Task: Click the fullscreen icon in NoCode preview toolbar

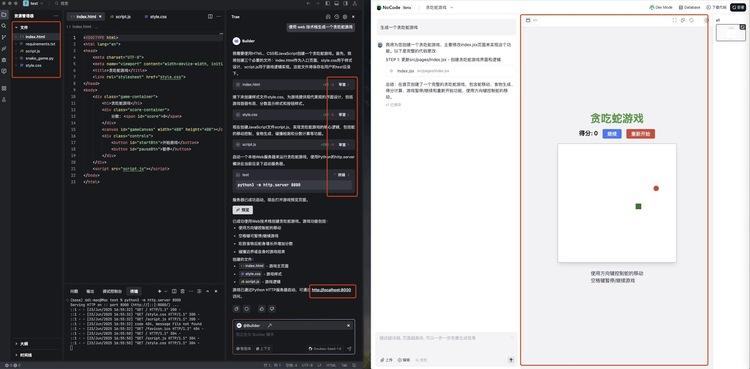Action: point(674,20)
